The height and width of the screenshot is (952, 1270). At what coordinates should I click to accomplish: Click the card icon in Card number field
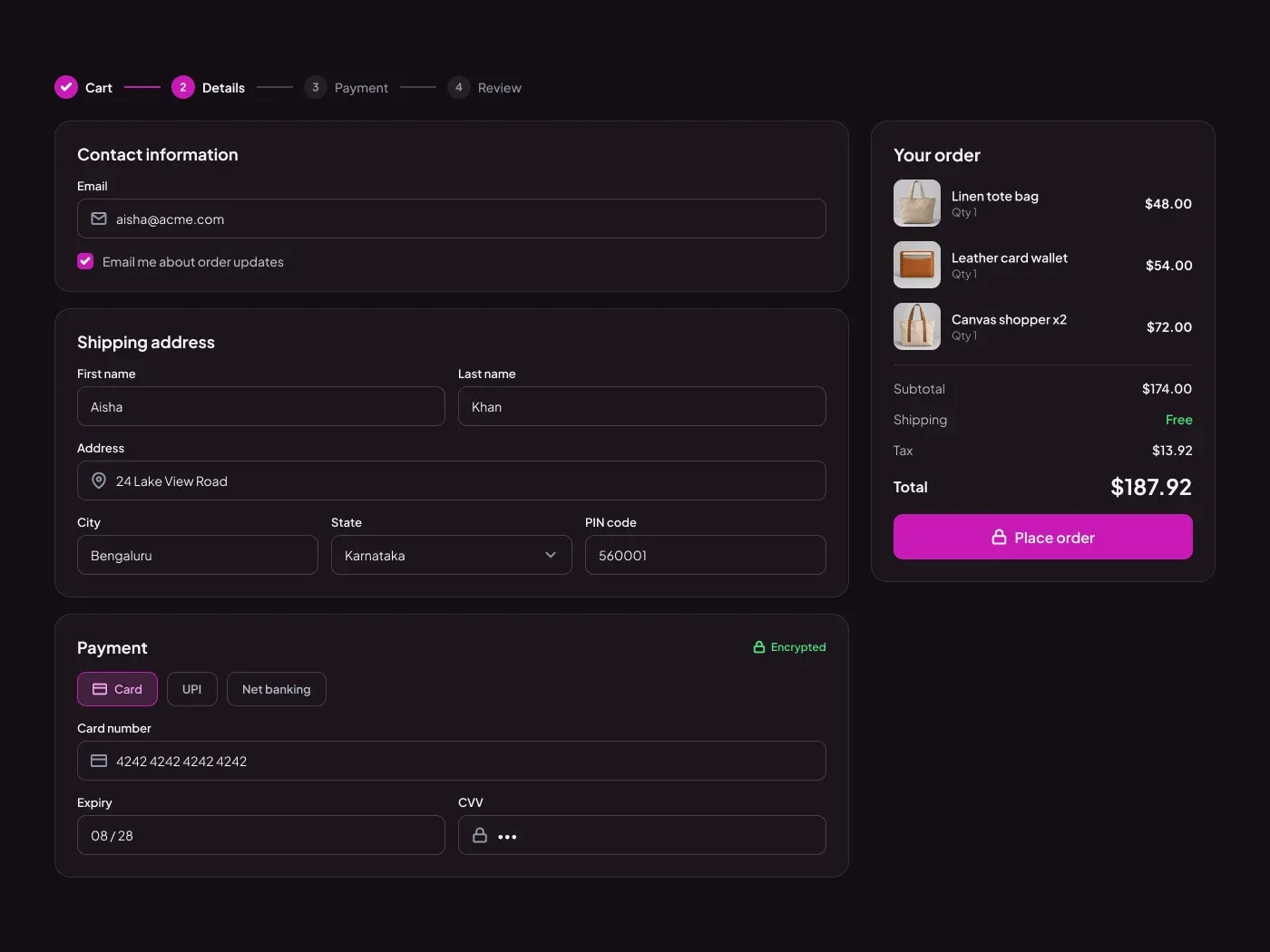[x=99, y=761]
